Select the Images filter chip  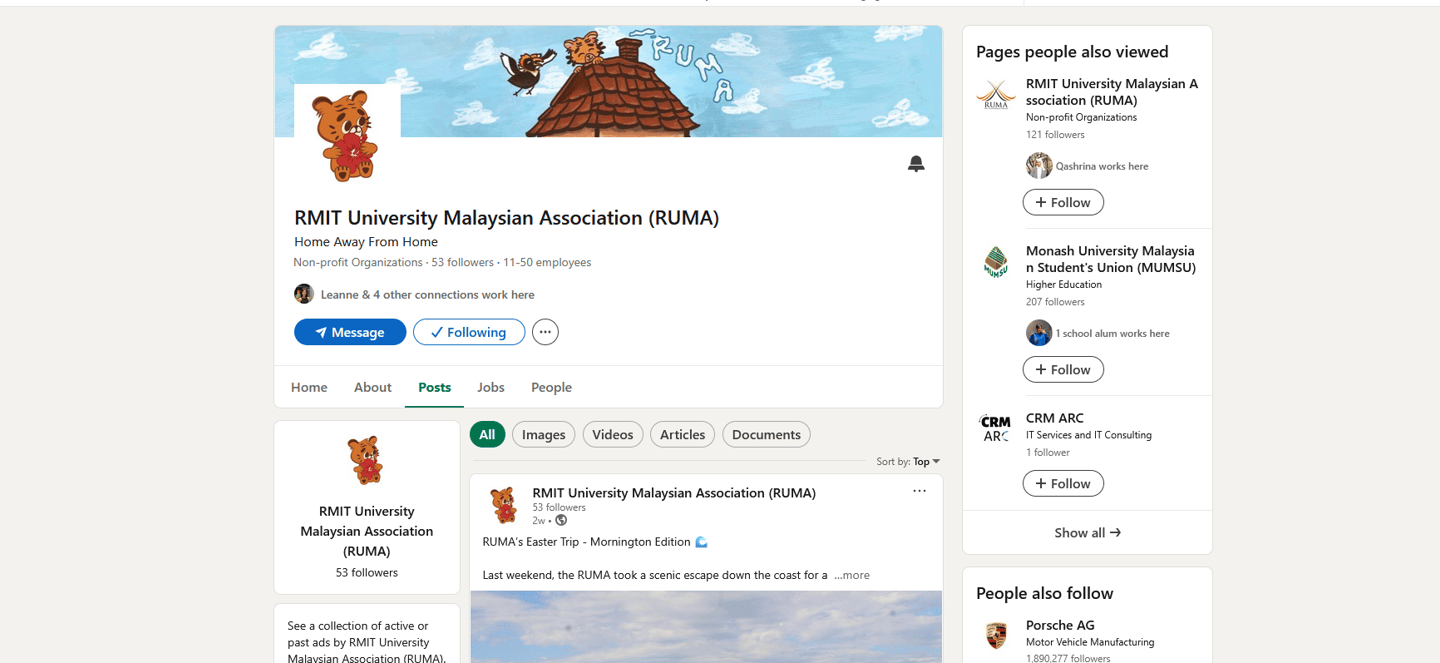544,434
